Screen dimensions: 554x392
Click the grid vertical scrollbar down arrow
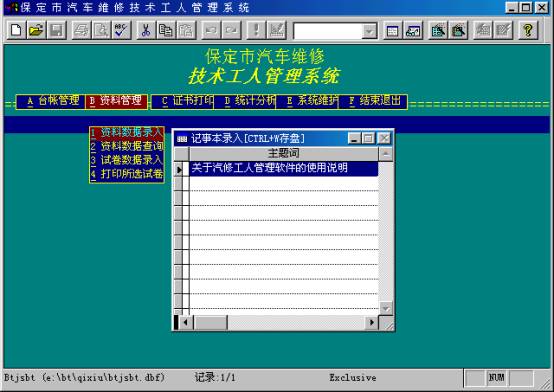(x=385, y=308)
